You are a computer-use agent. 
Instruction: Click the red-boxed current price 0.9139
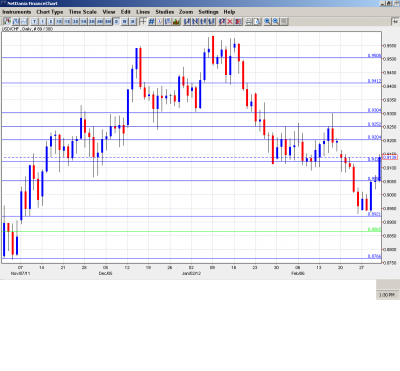tap(390, 157)
